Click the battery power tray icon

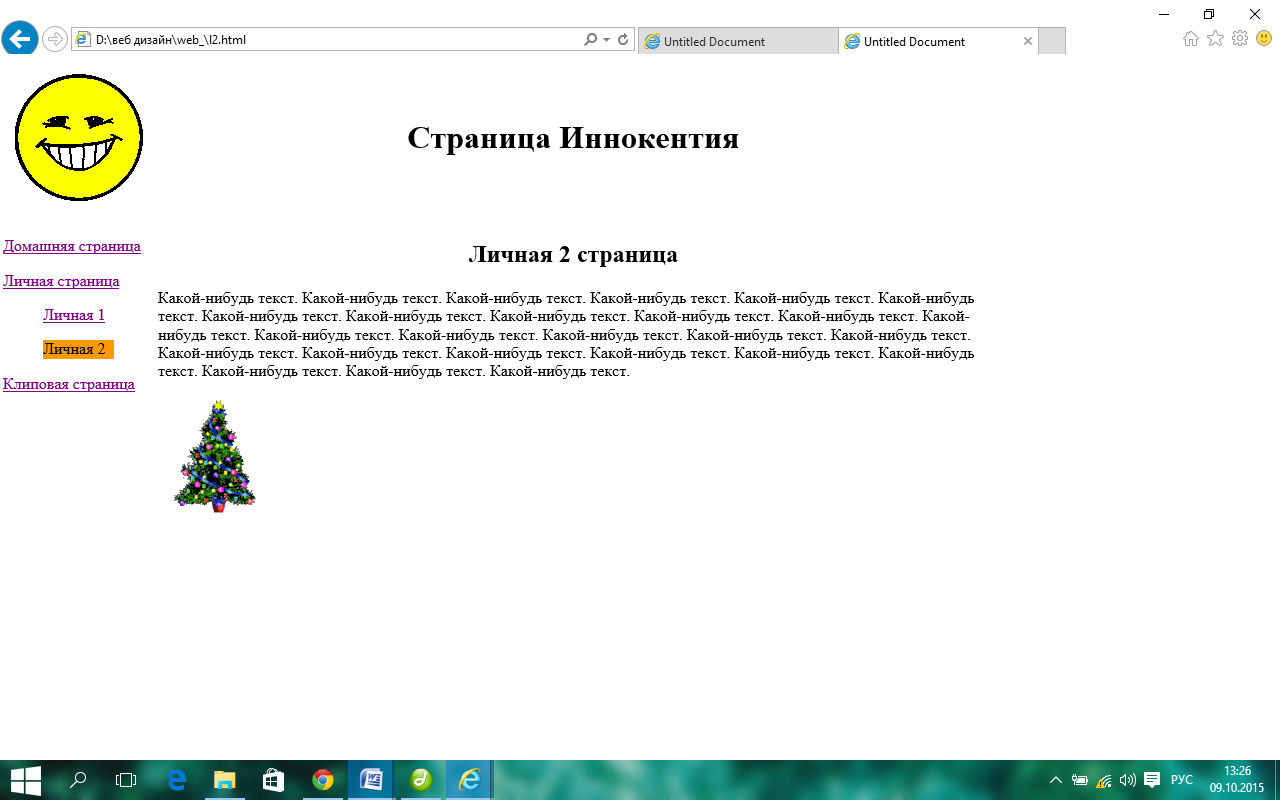(1080, 780)
